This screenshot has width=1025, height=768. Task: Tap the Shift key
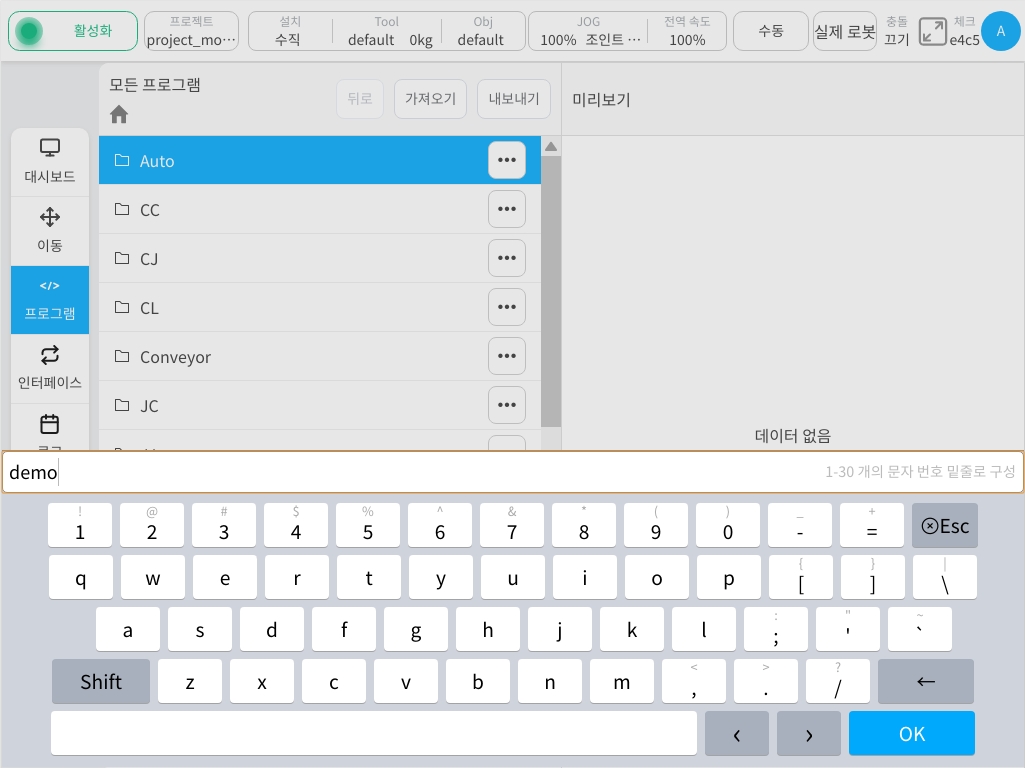click(101, 682)
